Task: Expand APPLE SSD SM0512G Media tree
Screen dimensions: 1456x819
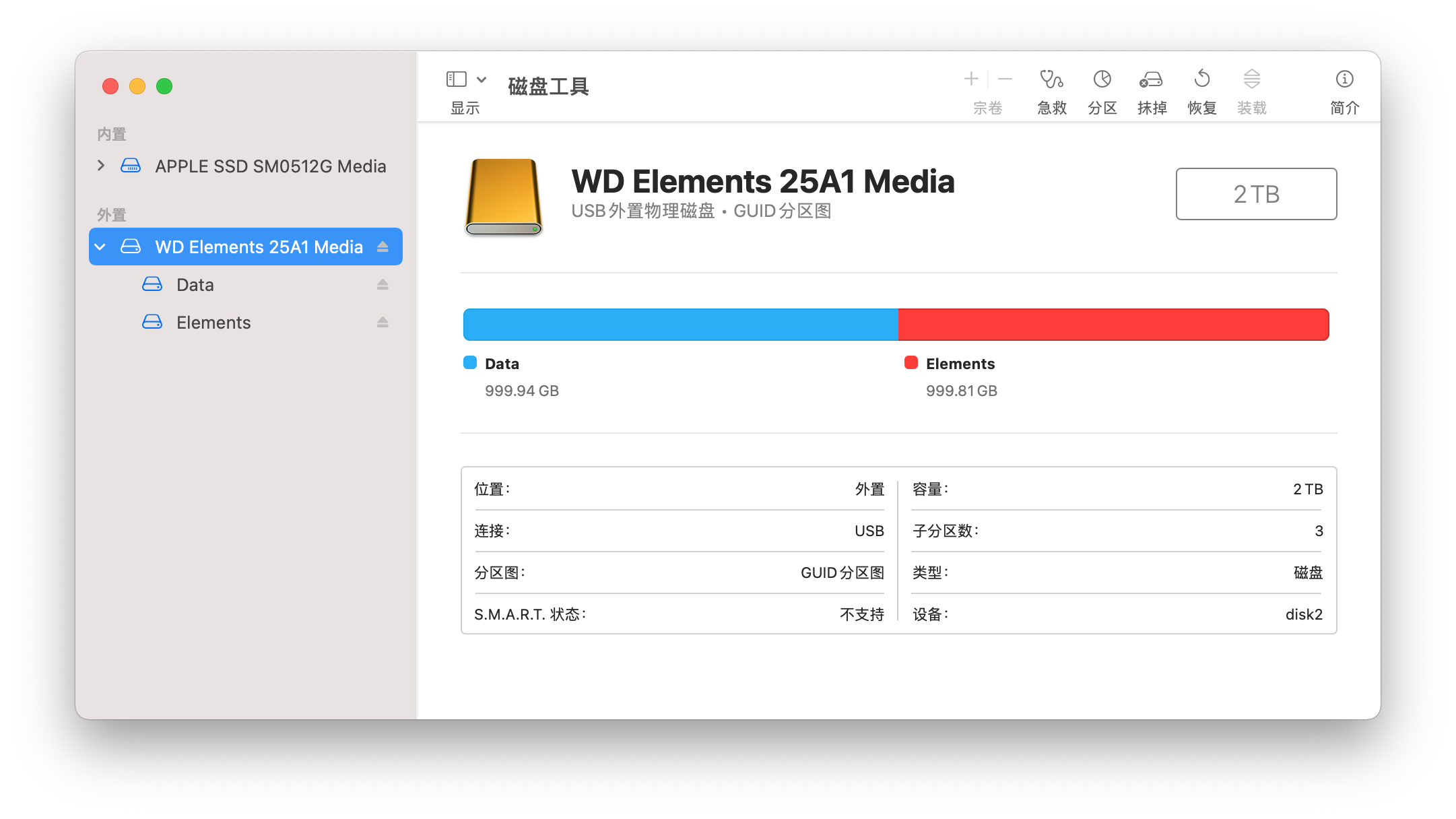Action: click(x=101, y=166)
